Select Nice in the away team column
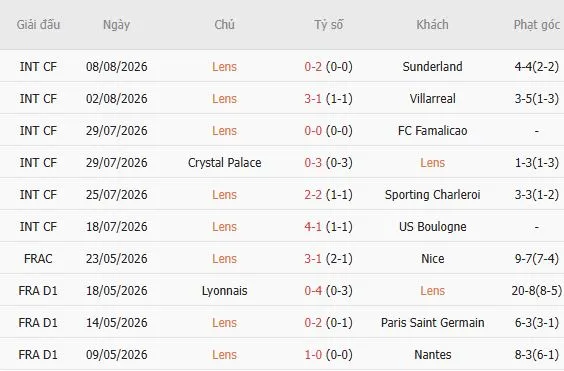Screen dimensions: 564x371 432,259
